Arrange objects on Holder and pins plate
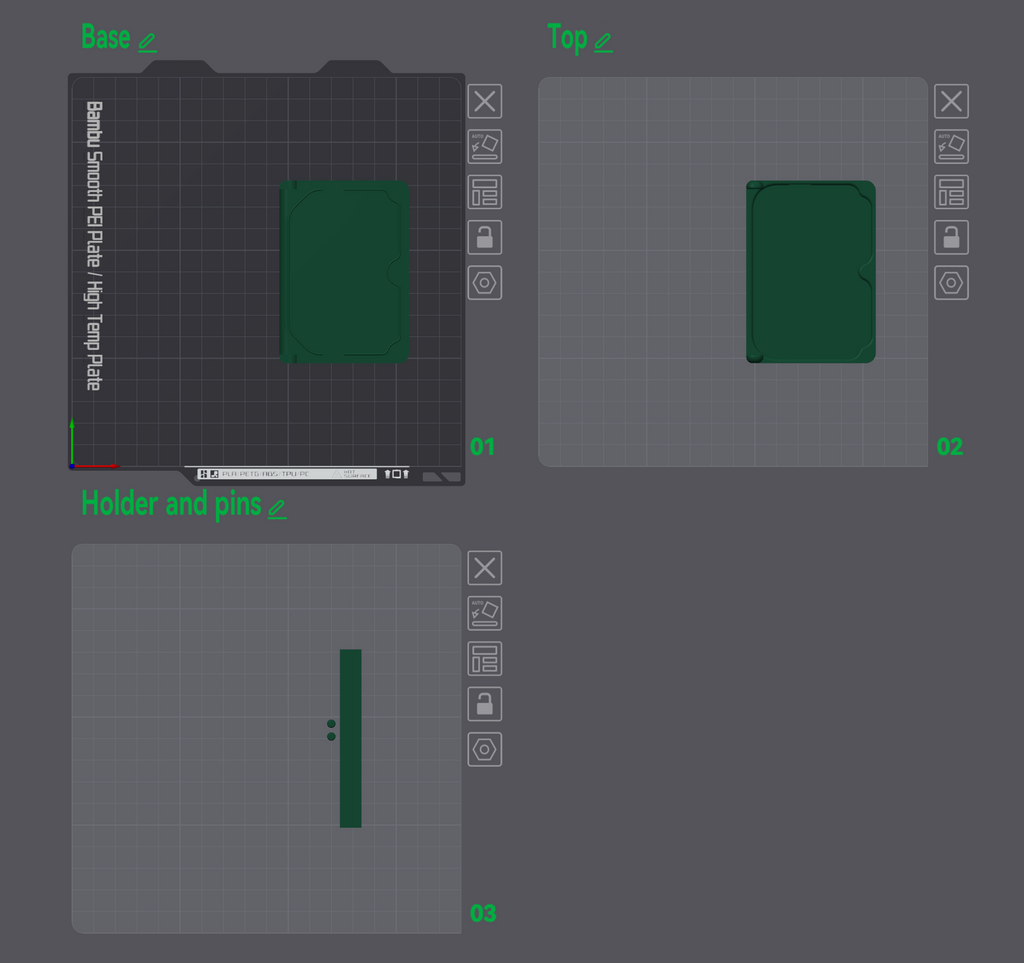 pos(485,659)
